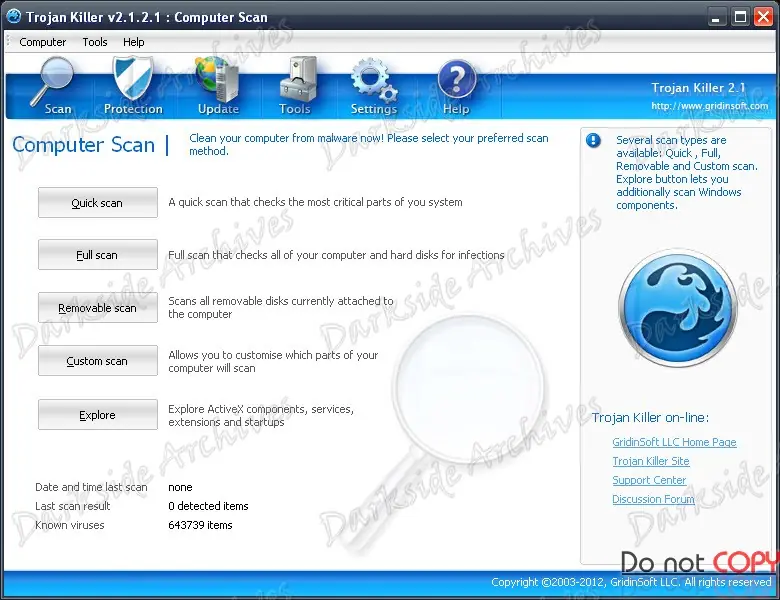Start a Quick scan
Screen dimensions: 780x600
[x=98, y=202]
